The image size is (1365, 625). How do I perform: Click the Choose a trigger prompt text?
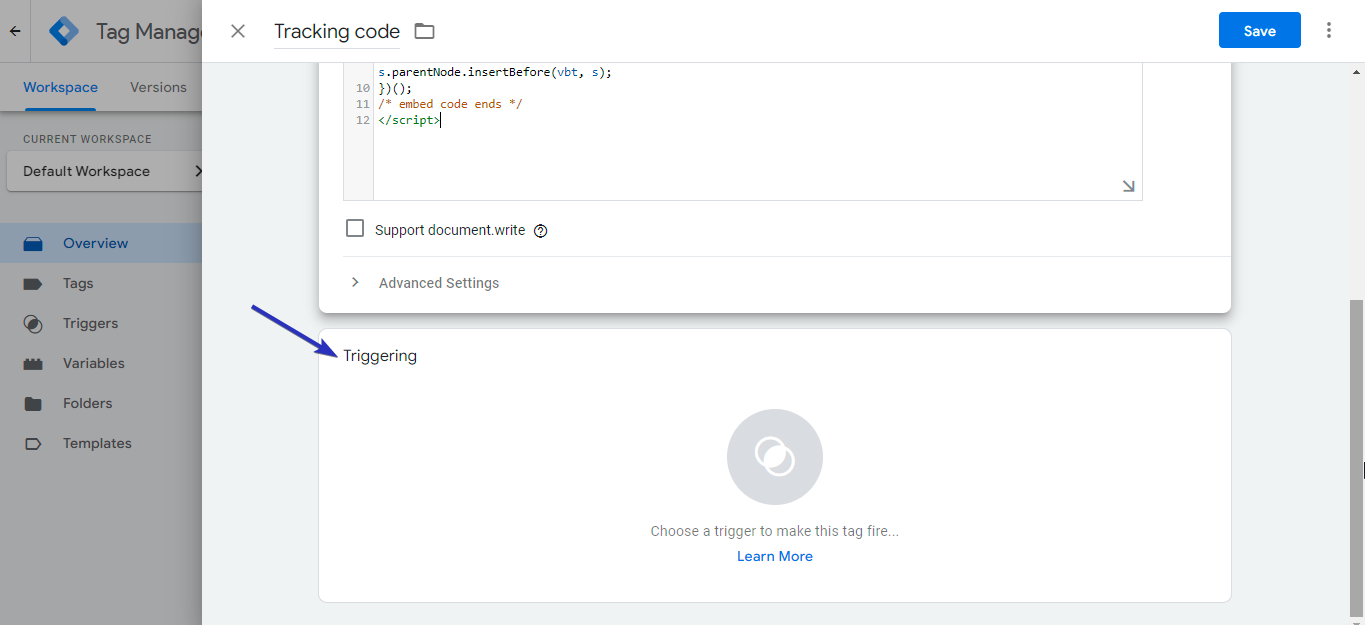pyautogui.click(x=775, y=531)
